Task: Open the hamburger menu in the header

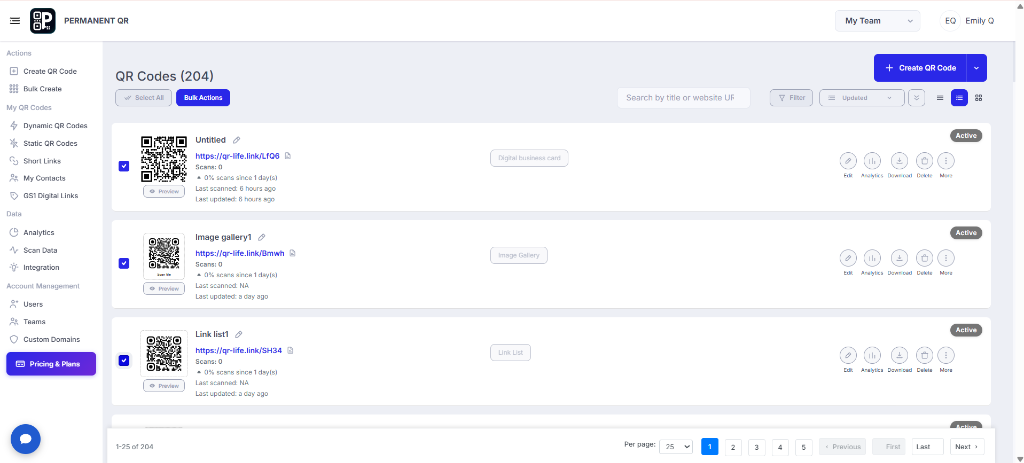Action: 15,21
